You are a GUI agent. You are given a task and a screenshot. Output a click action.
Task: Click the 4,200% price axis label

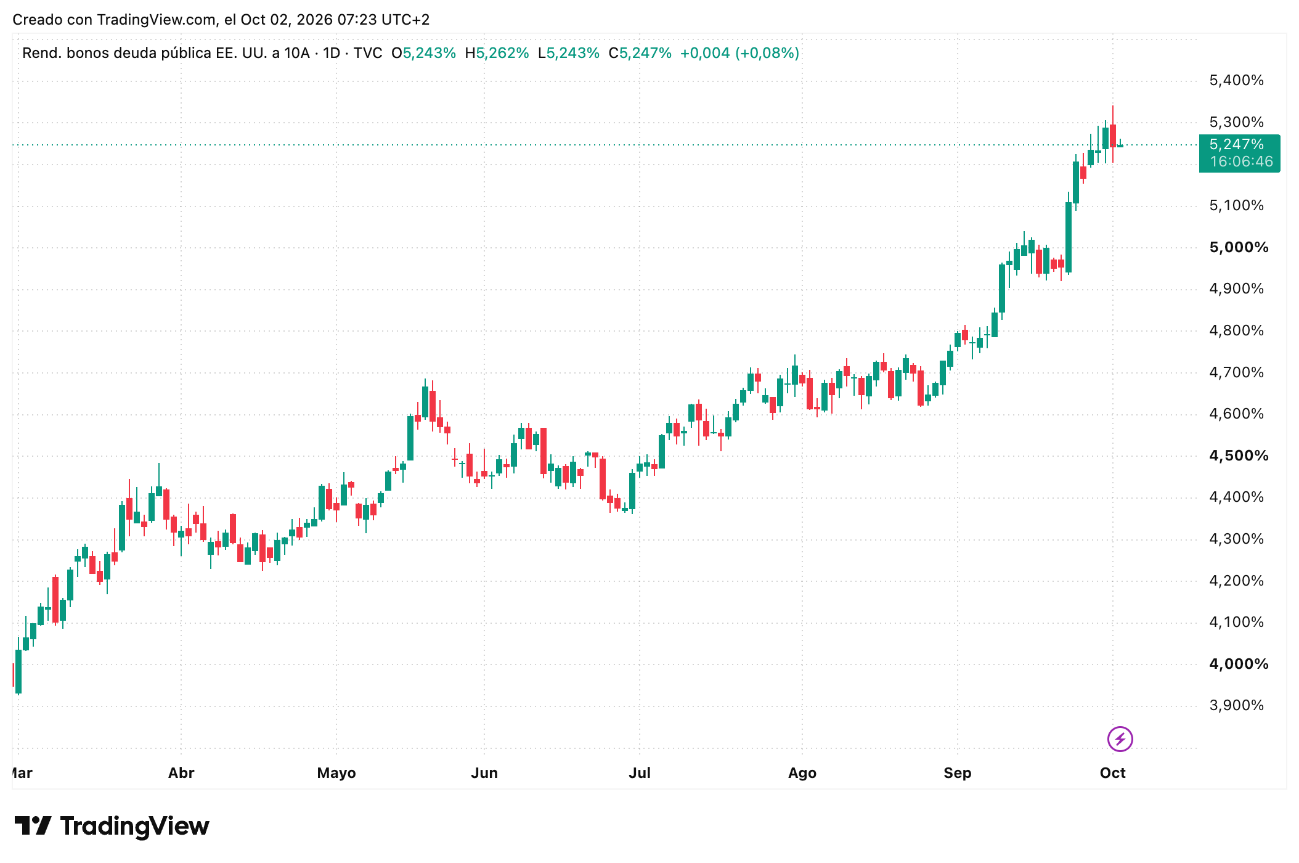pos(1236,580)
